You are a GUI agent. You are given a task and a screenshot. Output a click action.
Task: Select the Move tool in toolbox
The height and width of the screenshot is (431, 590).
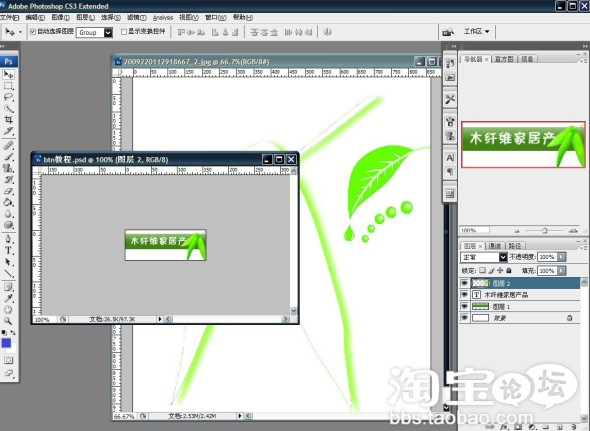tap(8, 75)
